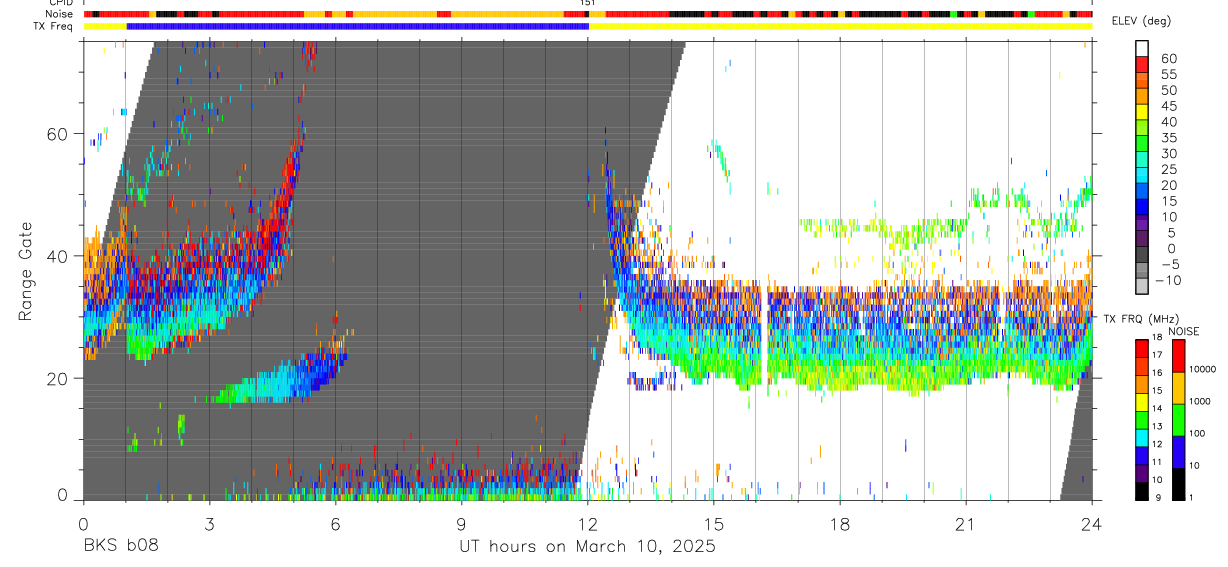Click the green NOISE colorbar segment above 100
The height and width of the screenshot is (567, 1228).
click(1180, 419)
